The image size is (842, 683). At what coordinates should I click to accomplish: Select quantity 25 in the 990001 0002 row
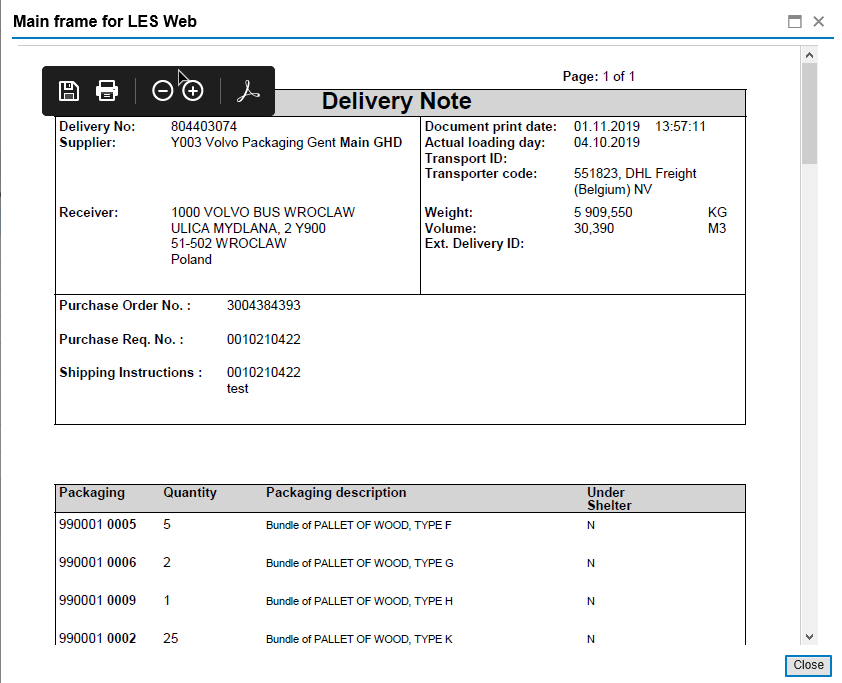tap(171, 638)
